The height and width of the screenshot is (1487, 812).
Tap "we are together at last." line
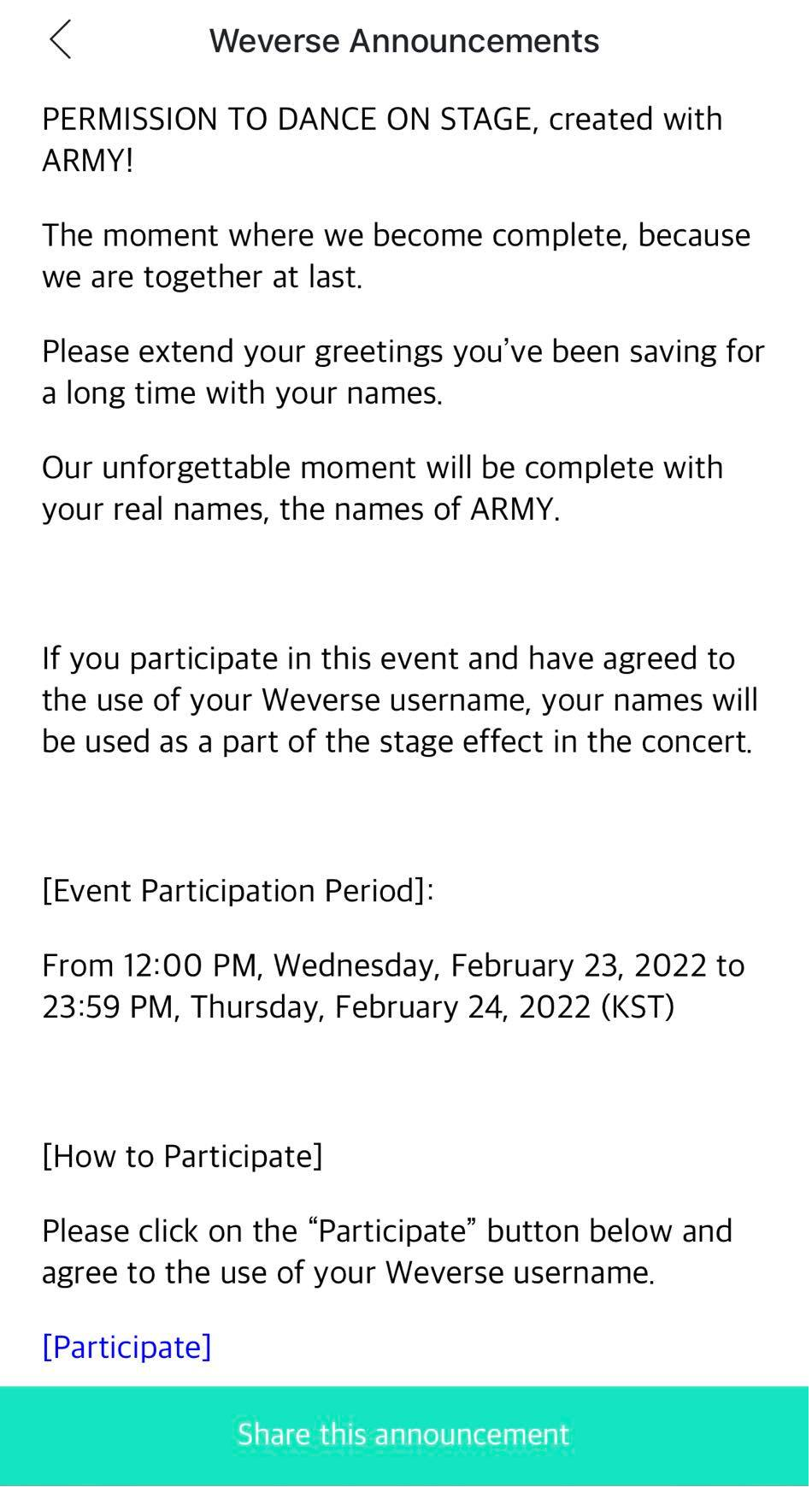pyautogui.click(x=203, y=277)
